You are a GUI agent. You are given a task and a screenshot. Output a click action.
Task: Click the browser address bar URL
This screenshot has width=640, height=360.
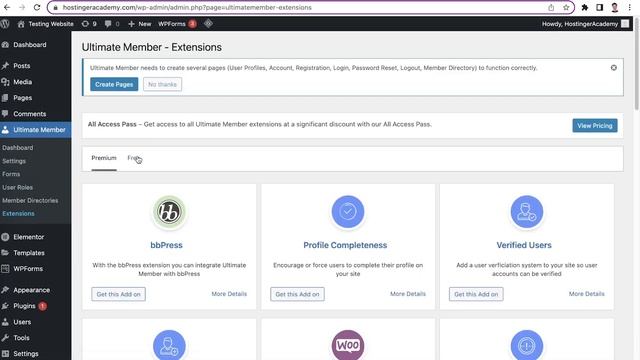pos(187,7)
